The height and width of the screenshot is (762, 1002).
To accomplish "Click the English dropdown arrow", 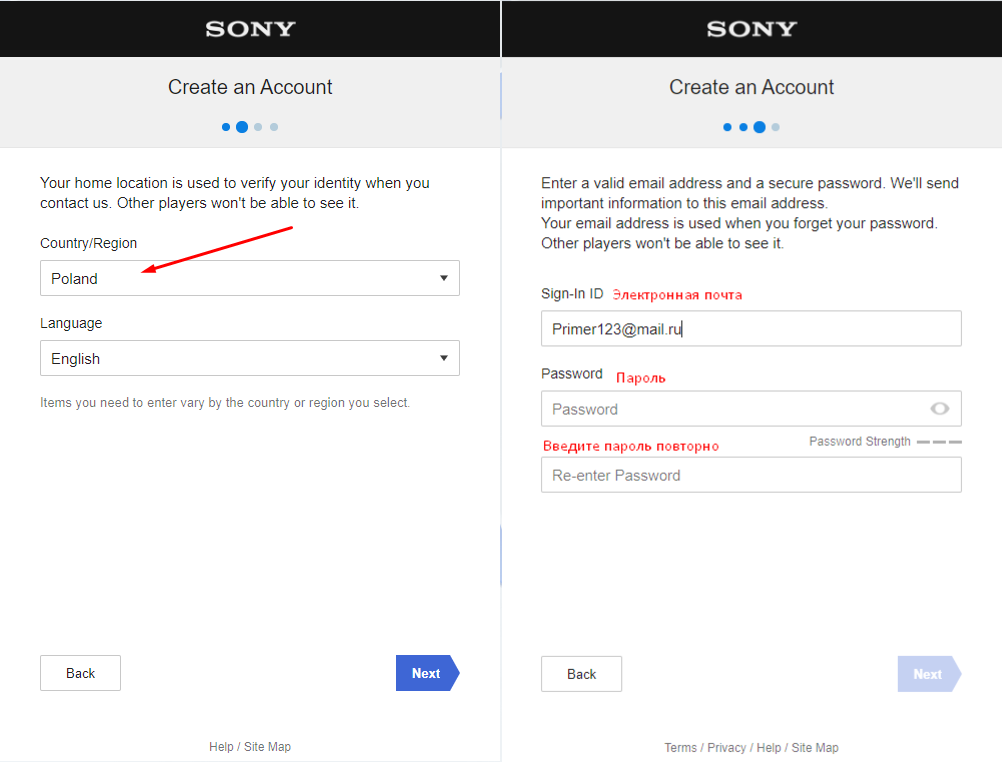I will (444, 358).
